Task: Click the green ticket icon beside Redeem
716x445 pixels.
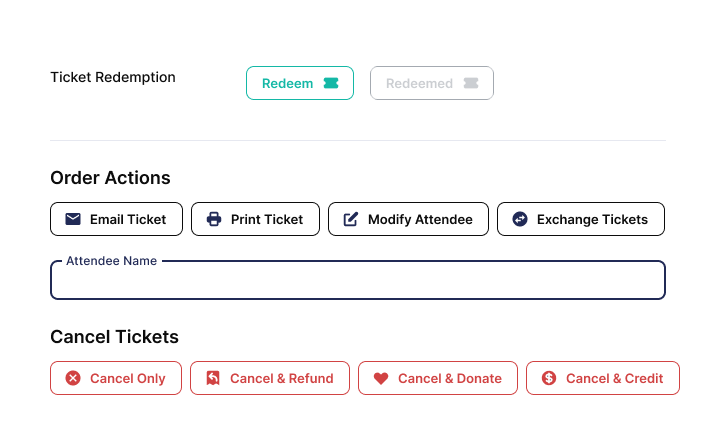Action: pyautogui.click(x=331, y=83)
